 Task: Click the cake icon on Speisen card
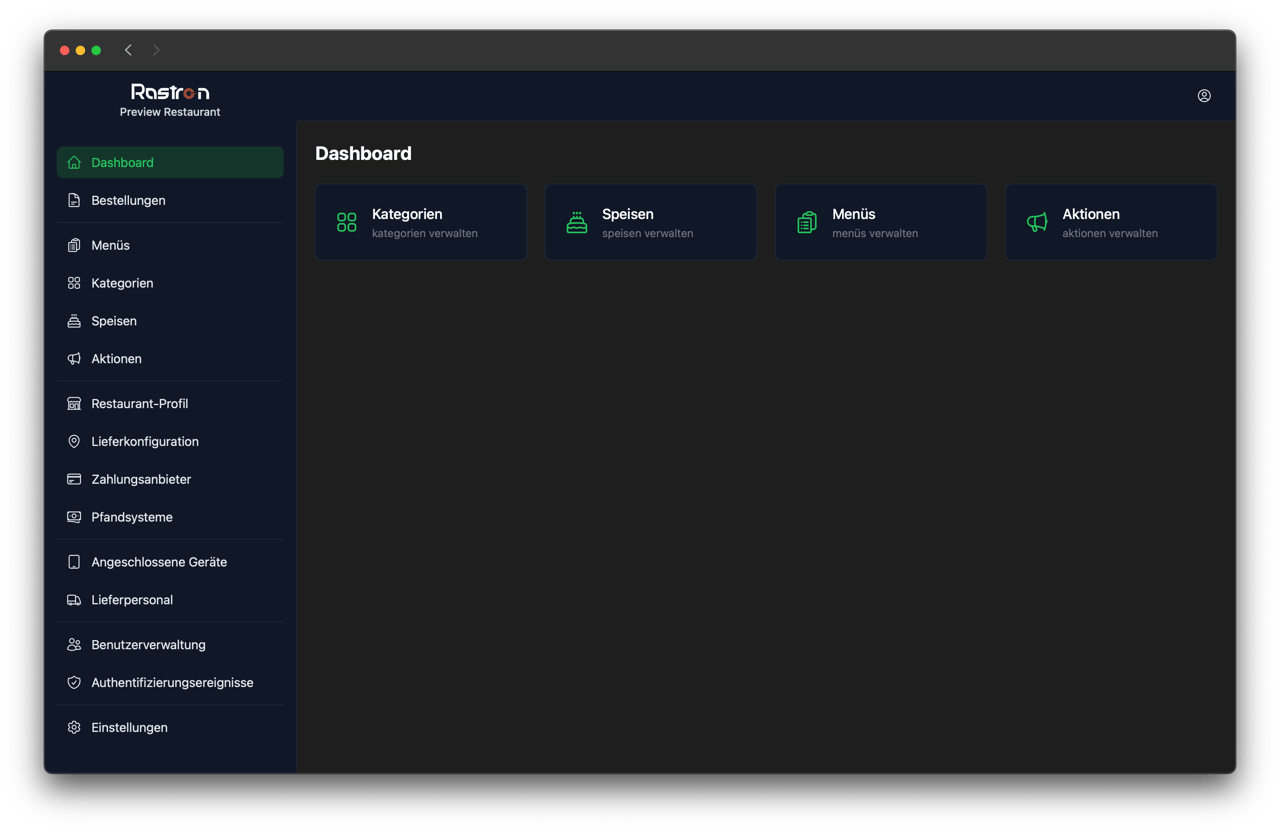tap(577, 222)
